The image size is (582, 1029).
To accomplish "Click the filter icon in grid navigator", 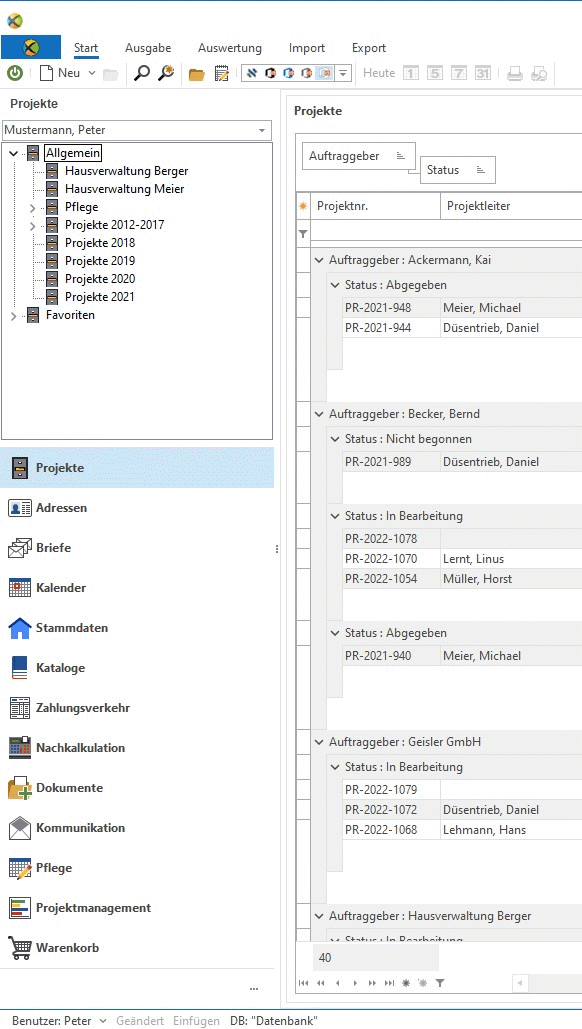I will [440, 983].
